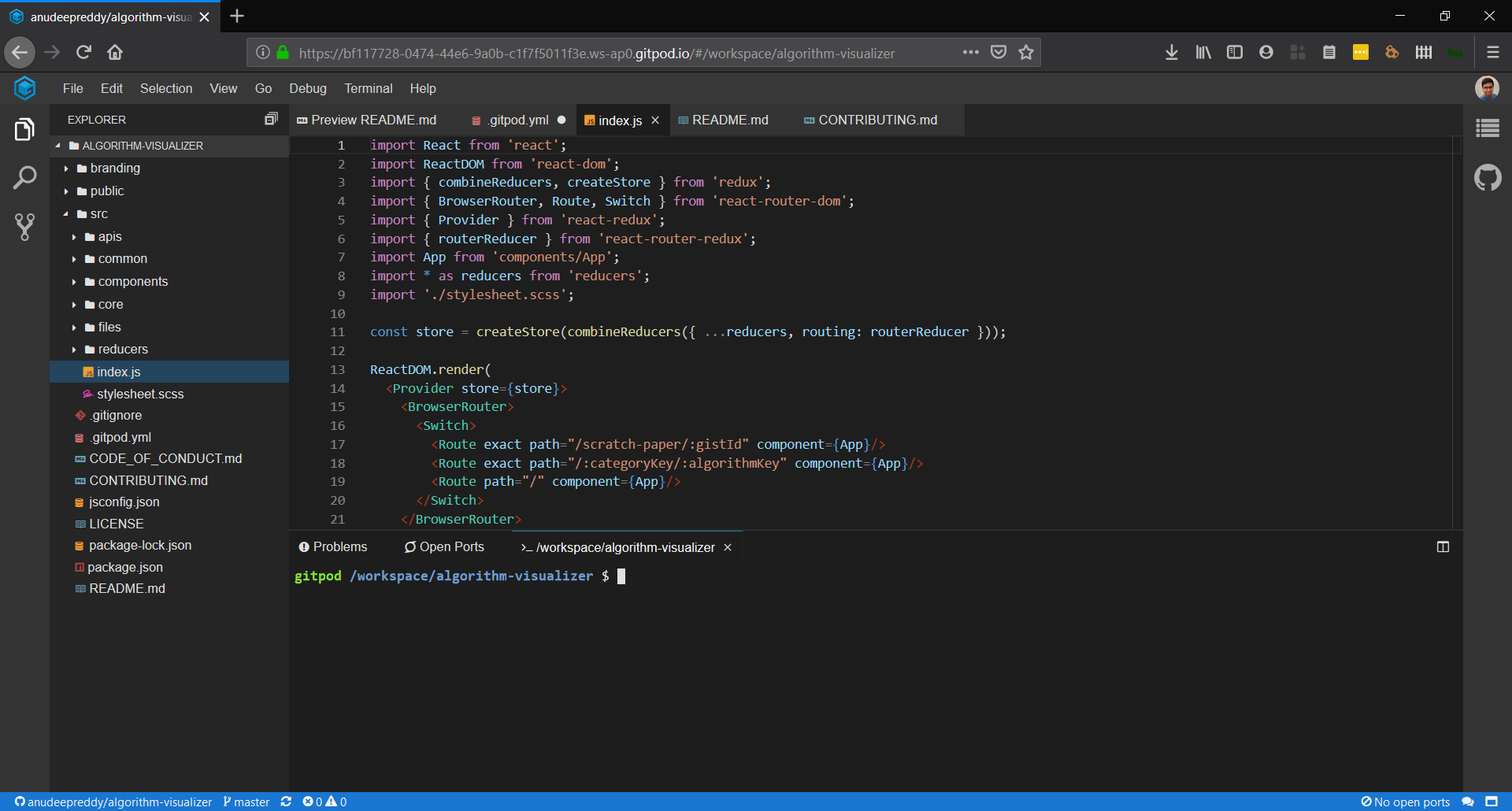1512x811 pixels.
Task: Expand the files folder
Action: point(74,328)
